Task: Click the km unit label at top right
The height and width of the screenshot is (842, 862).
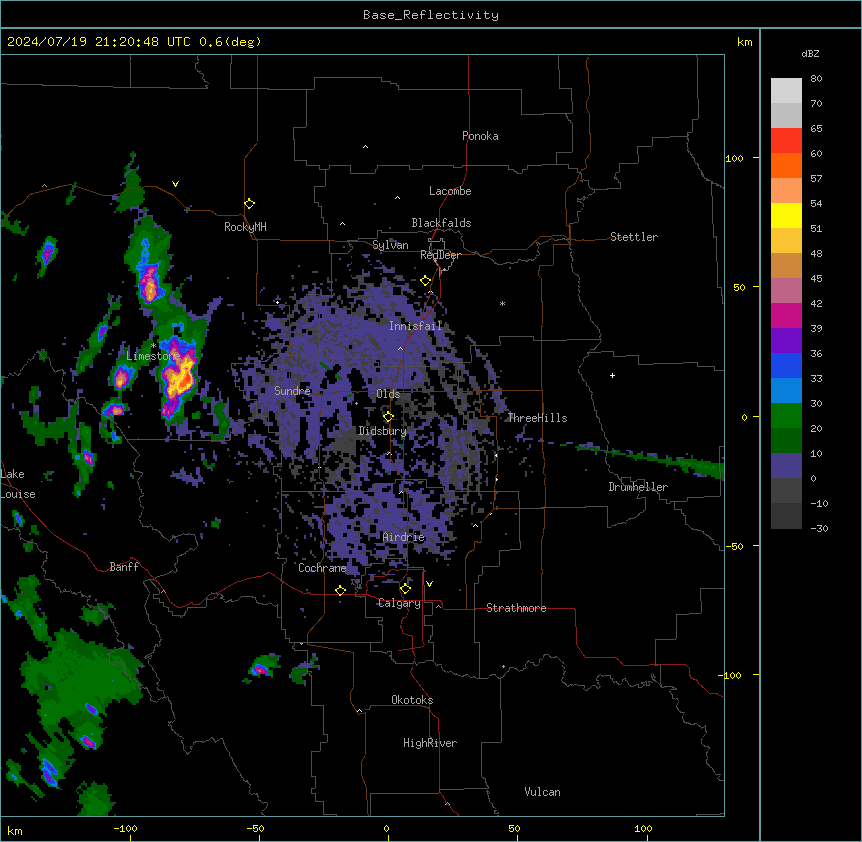Action: coord(745,42)
